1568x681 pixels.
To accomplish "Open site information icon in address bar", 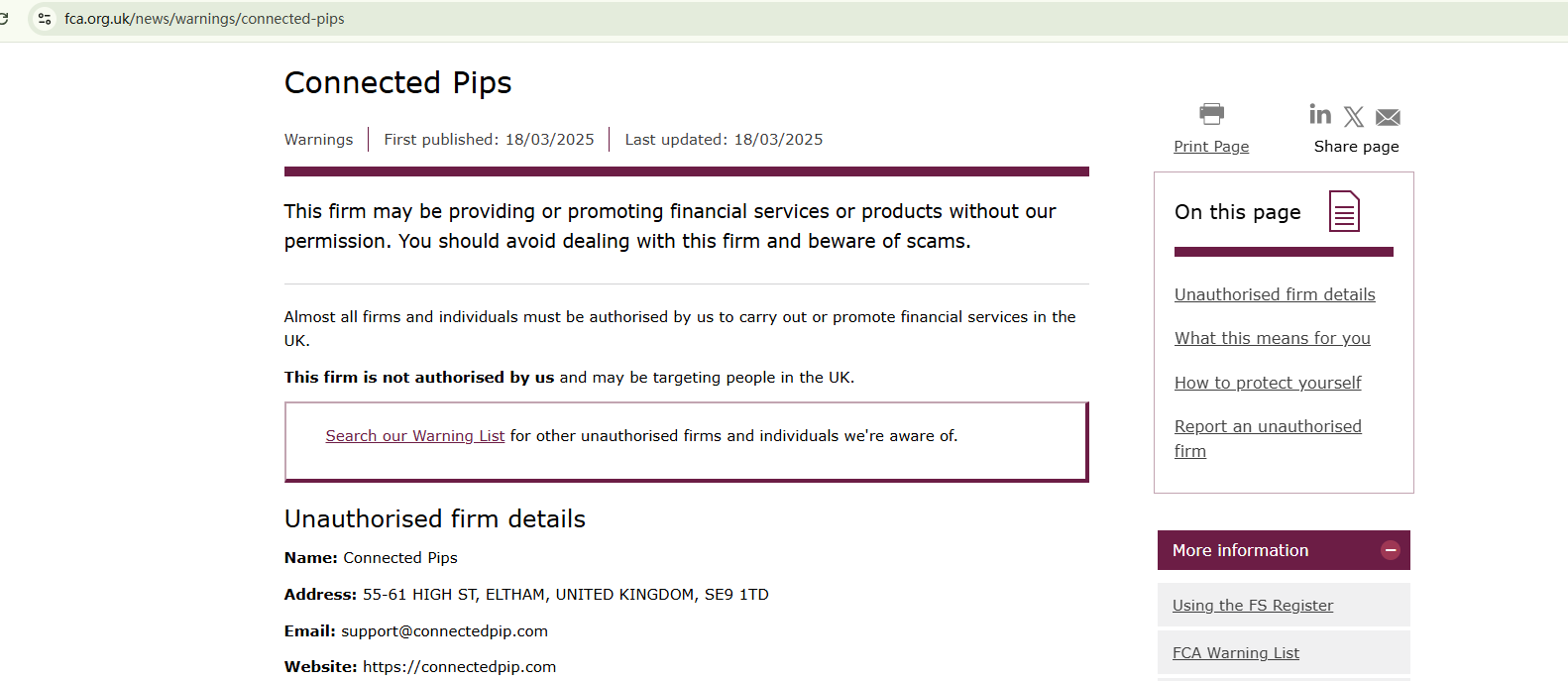I will [45, 19].
